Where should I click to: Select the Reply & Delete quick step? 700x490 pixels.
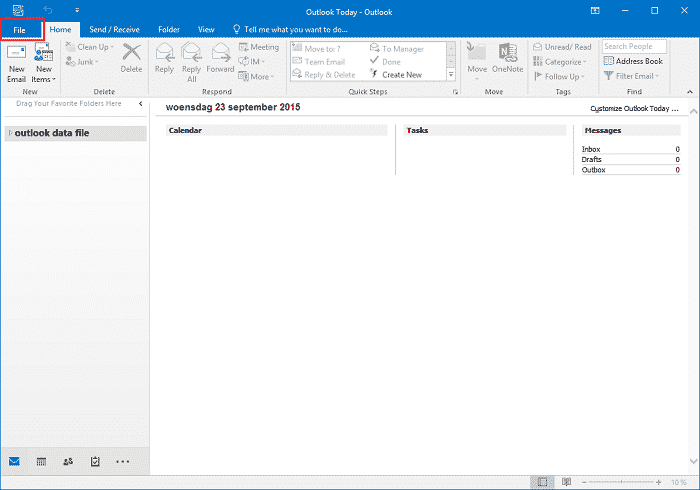point(324,75)
